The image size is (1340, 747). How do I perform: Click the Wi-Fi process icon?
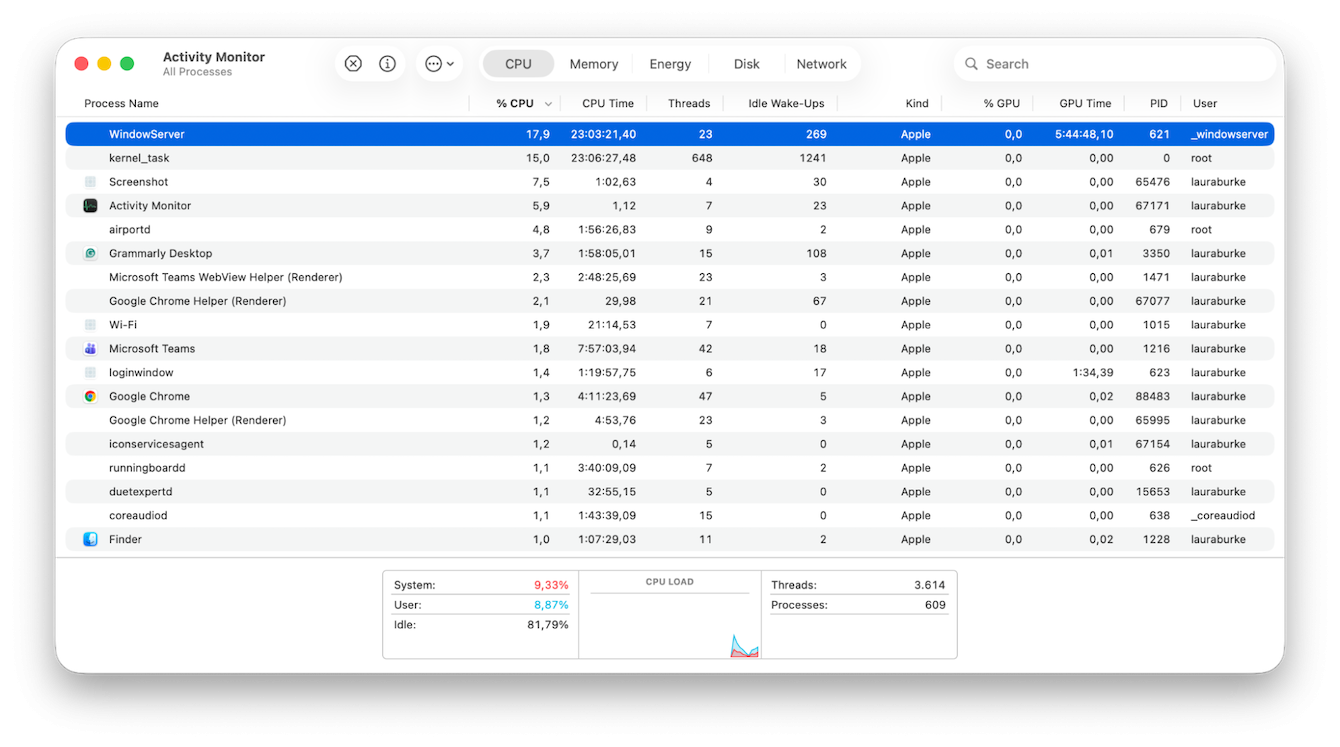[x=89, y=324]
